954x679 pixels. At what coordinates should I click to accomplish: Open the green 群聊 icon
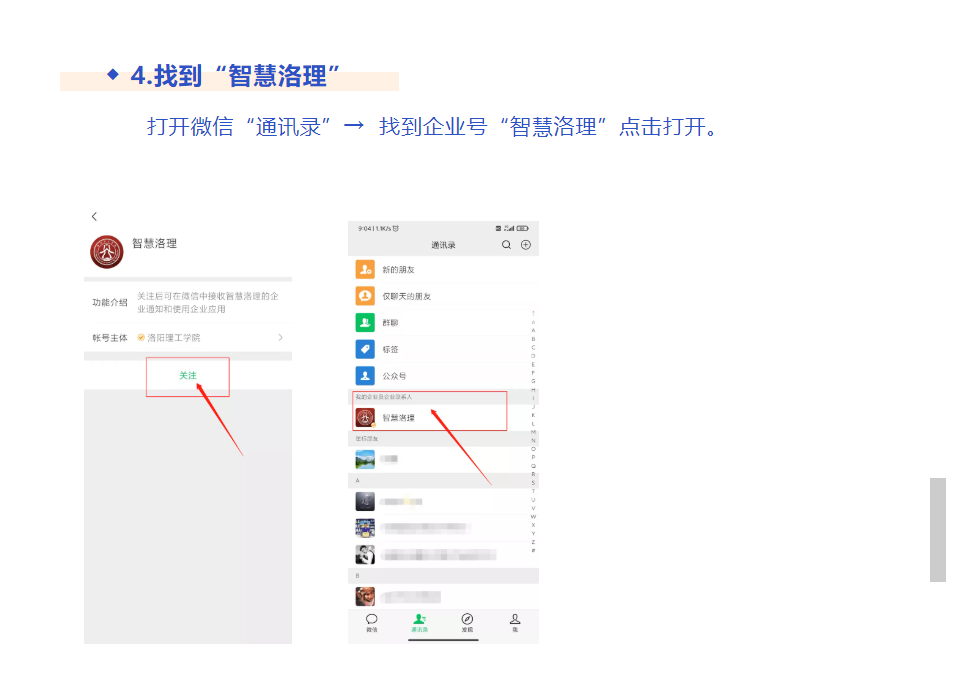365,323
